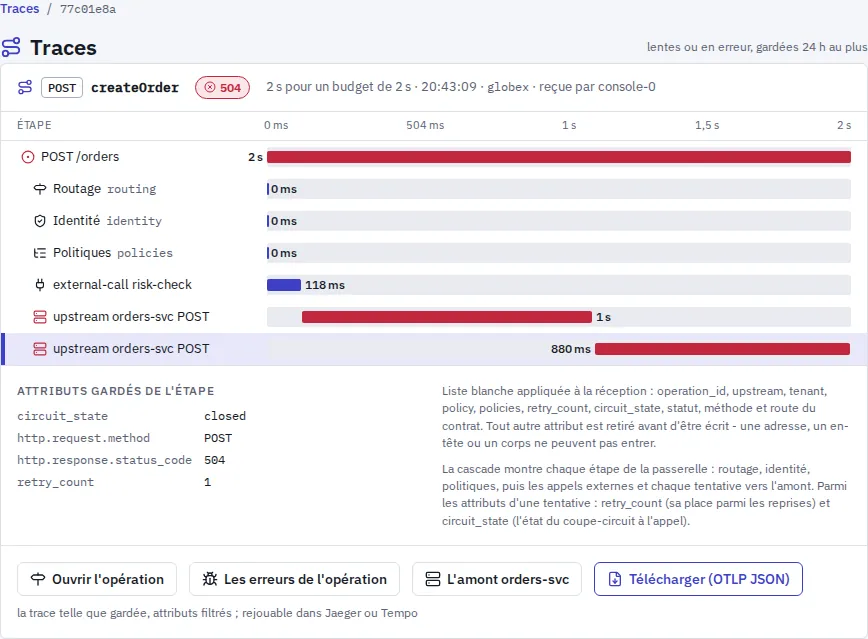This screenshot has width=868, height=639.
Task: Select the Politiques policies step
Action: pos(434,253)
